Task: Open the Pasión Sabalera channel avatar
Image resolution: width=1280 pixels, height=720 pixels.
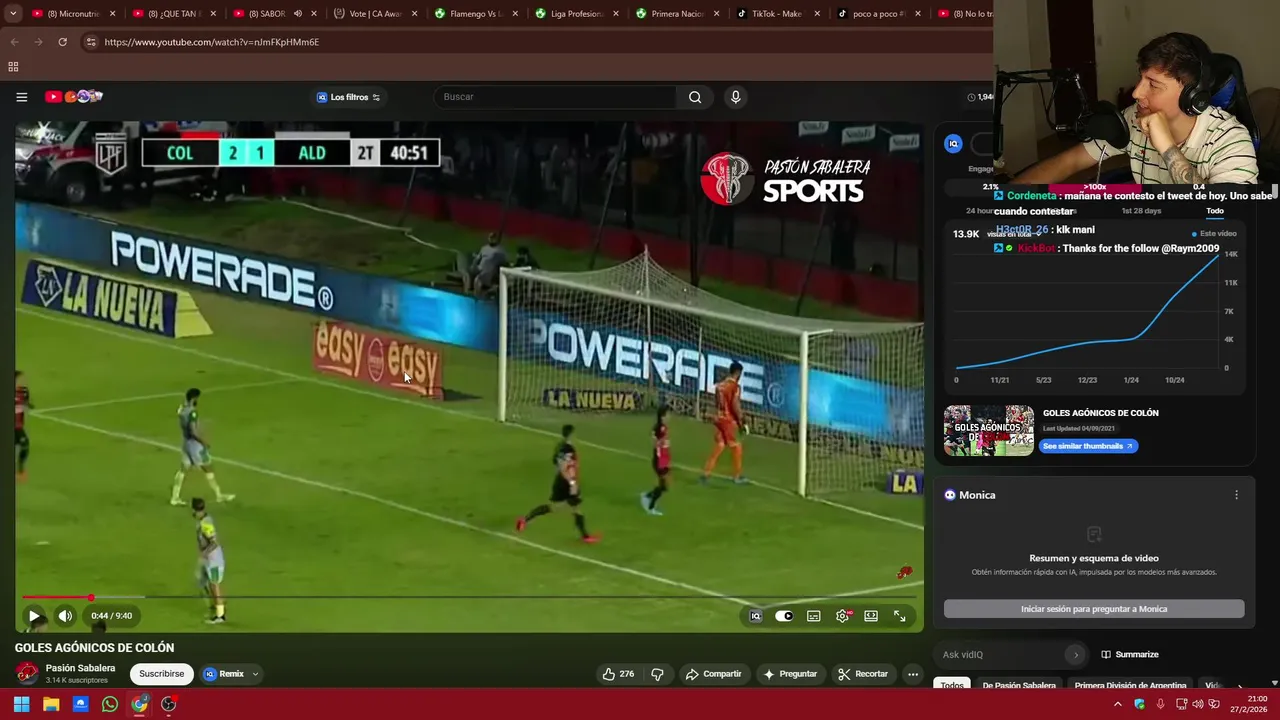Action: pos(27,673)
